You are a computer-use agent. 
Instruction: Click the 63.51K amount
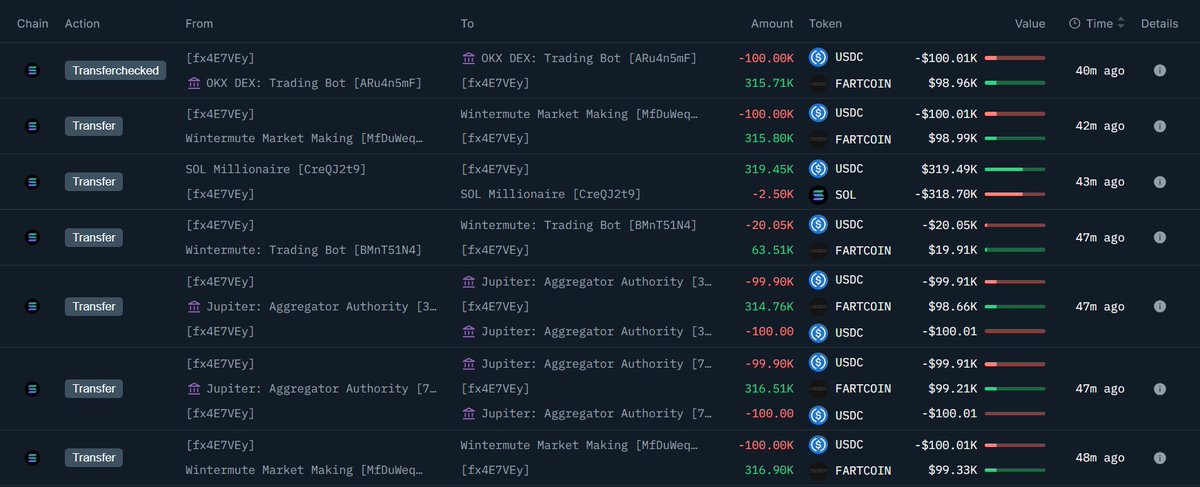pos(774,251)
